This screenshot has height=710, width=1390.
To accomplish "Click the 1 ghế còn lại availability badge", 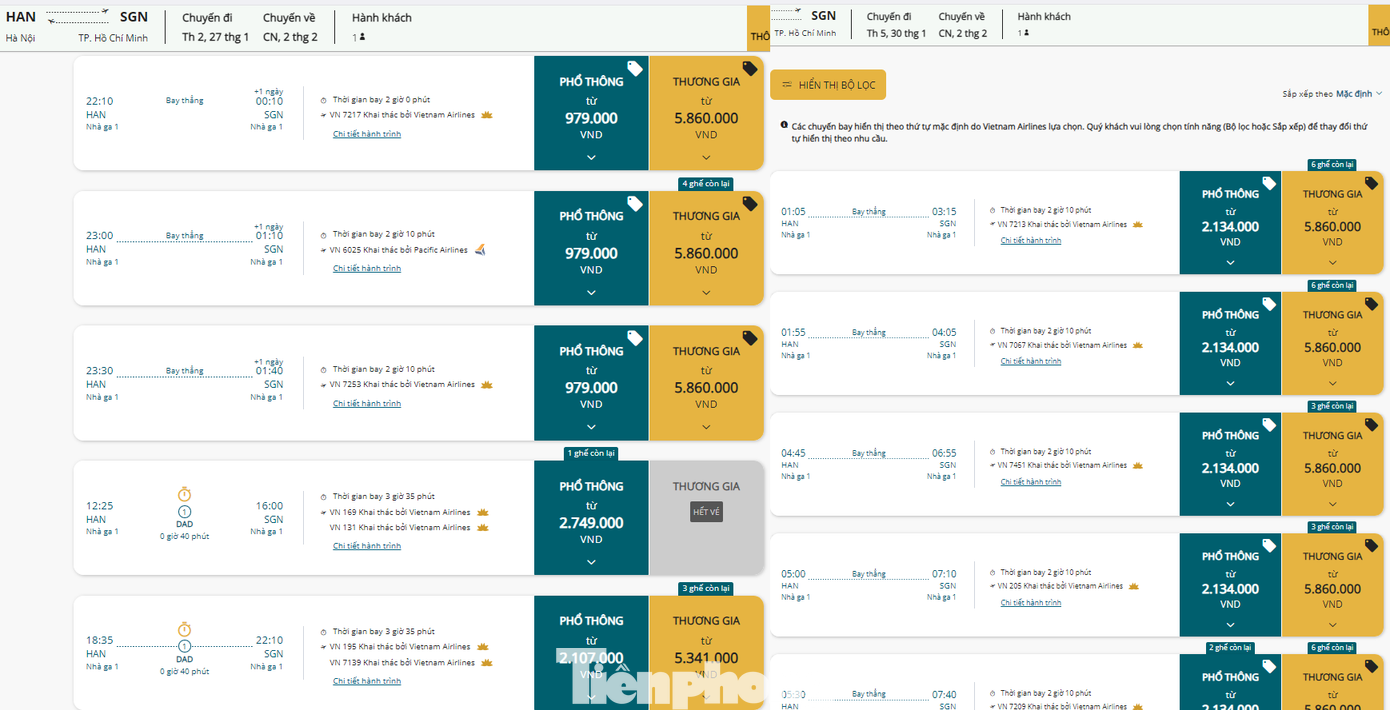I will (589, 452).
